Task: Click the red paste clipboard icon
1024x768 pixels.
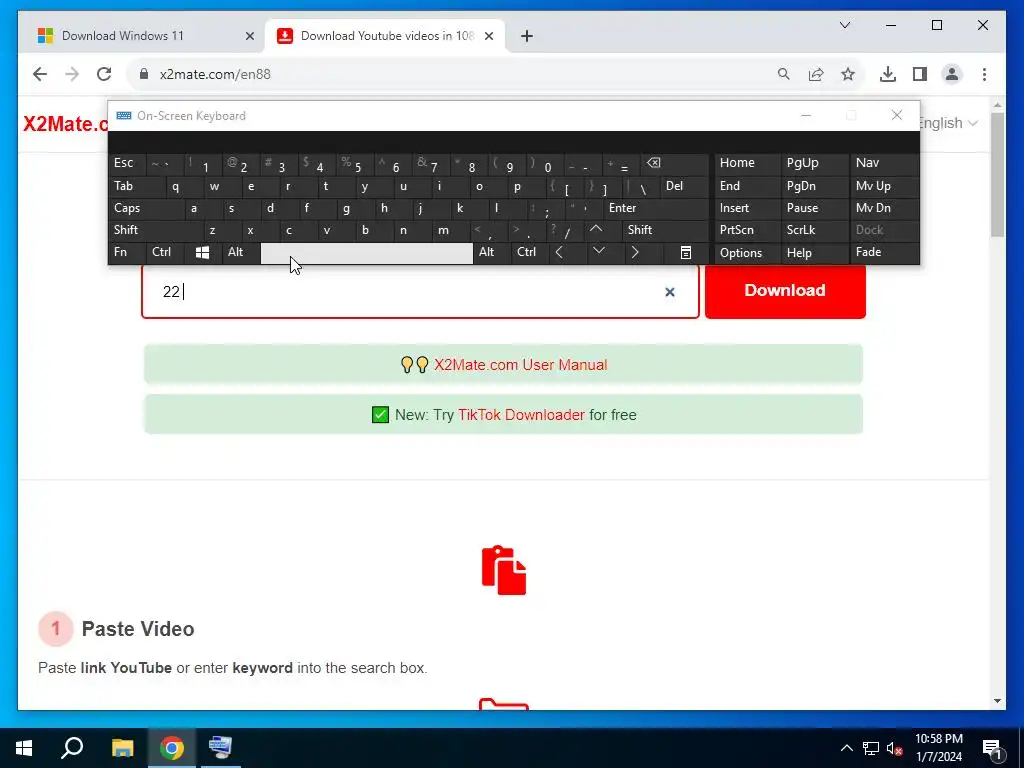Action: pyautogui.click(x=504, y=570)
